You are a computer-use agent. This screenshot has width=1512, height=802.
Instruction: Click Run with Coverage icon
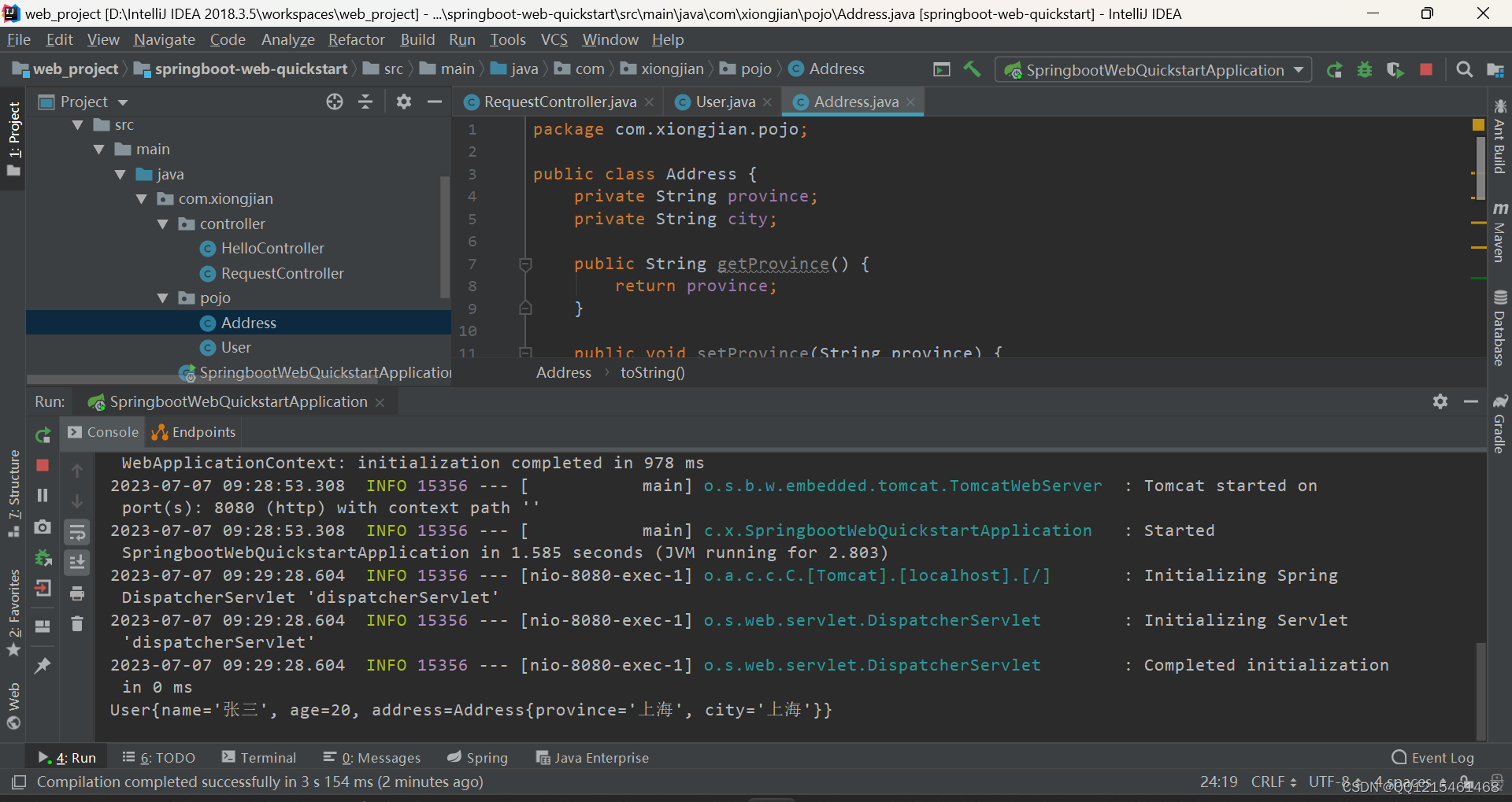click(x=1395, y=70)
